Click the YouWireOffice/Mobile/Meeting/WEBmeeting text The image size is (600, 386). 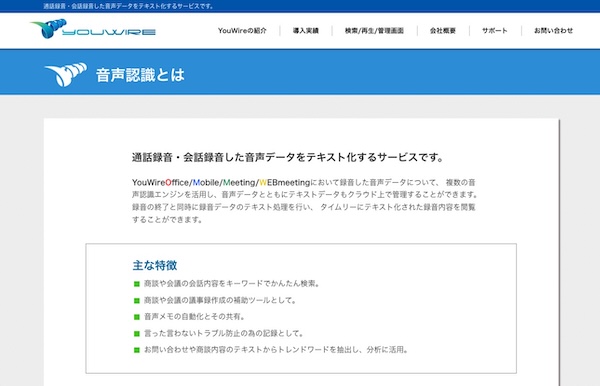pyautogui.click(x=221, y=182)
